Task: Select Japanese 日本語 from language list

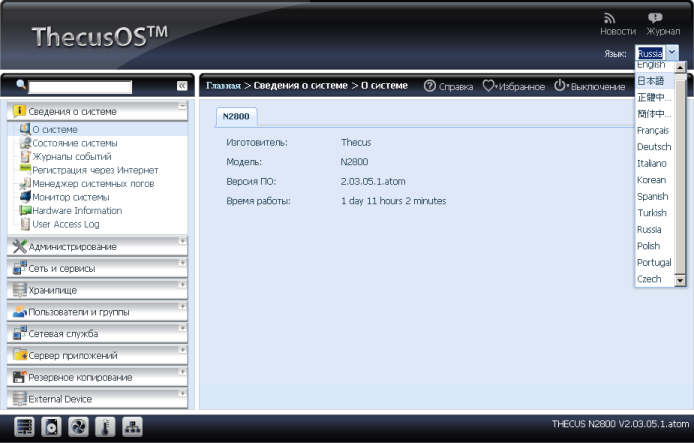Action: 655,81
